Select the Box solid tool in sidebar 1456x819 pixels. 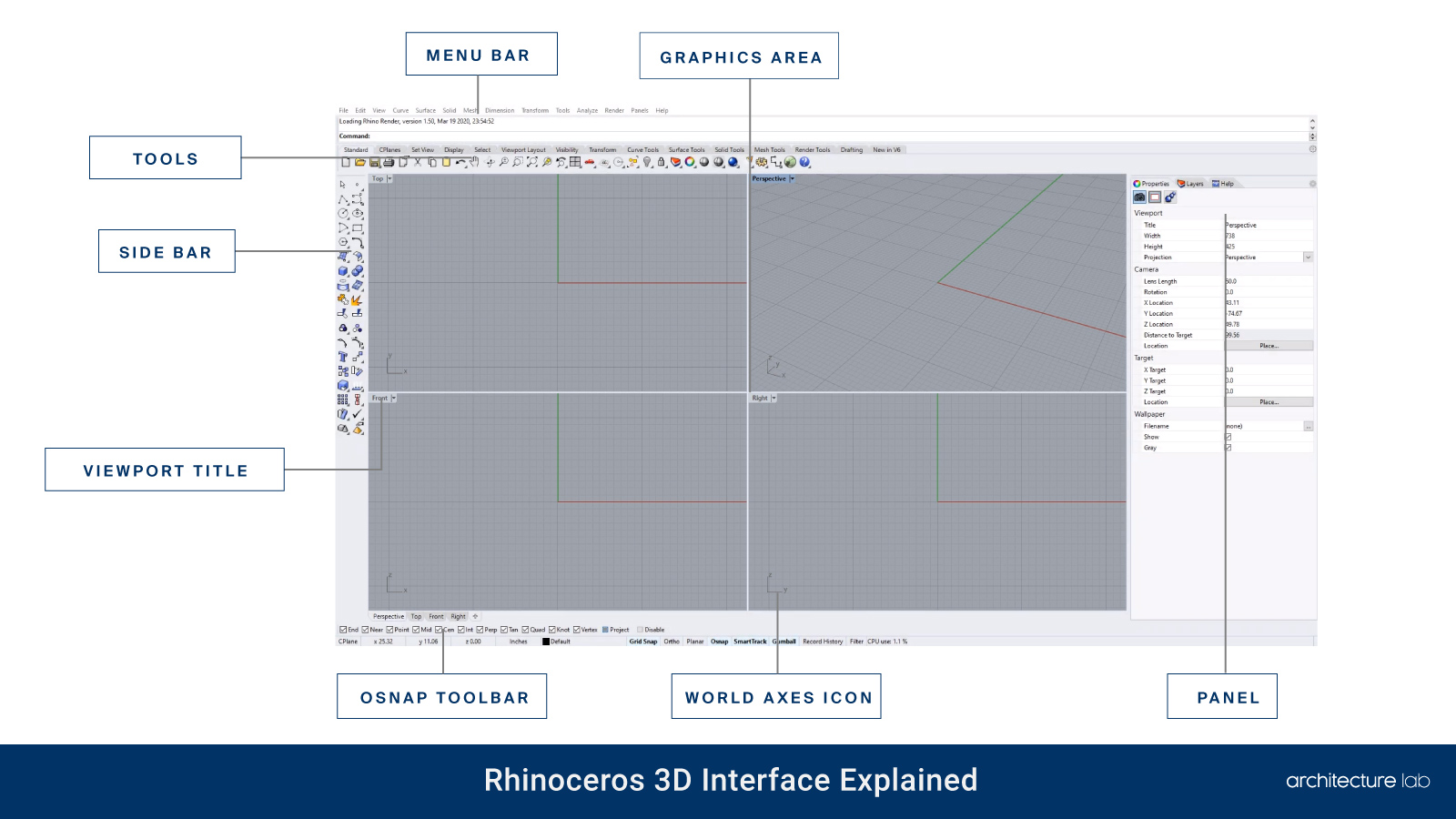click(x=343, y=270)
